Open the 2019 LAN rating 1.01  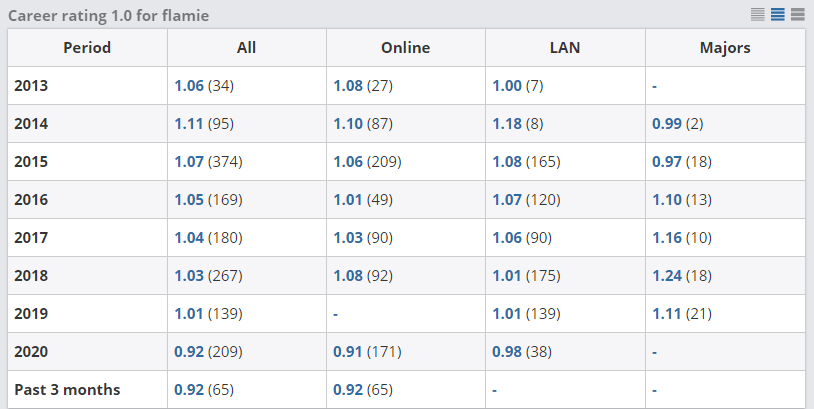507,314
